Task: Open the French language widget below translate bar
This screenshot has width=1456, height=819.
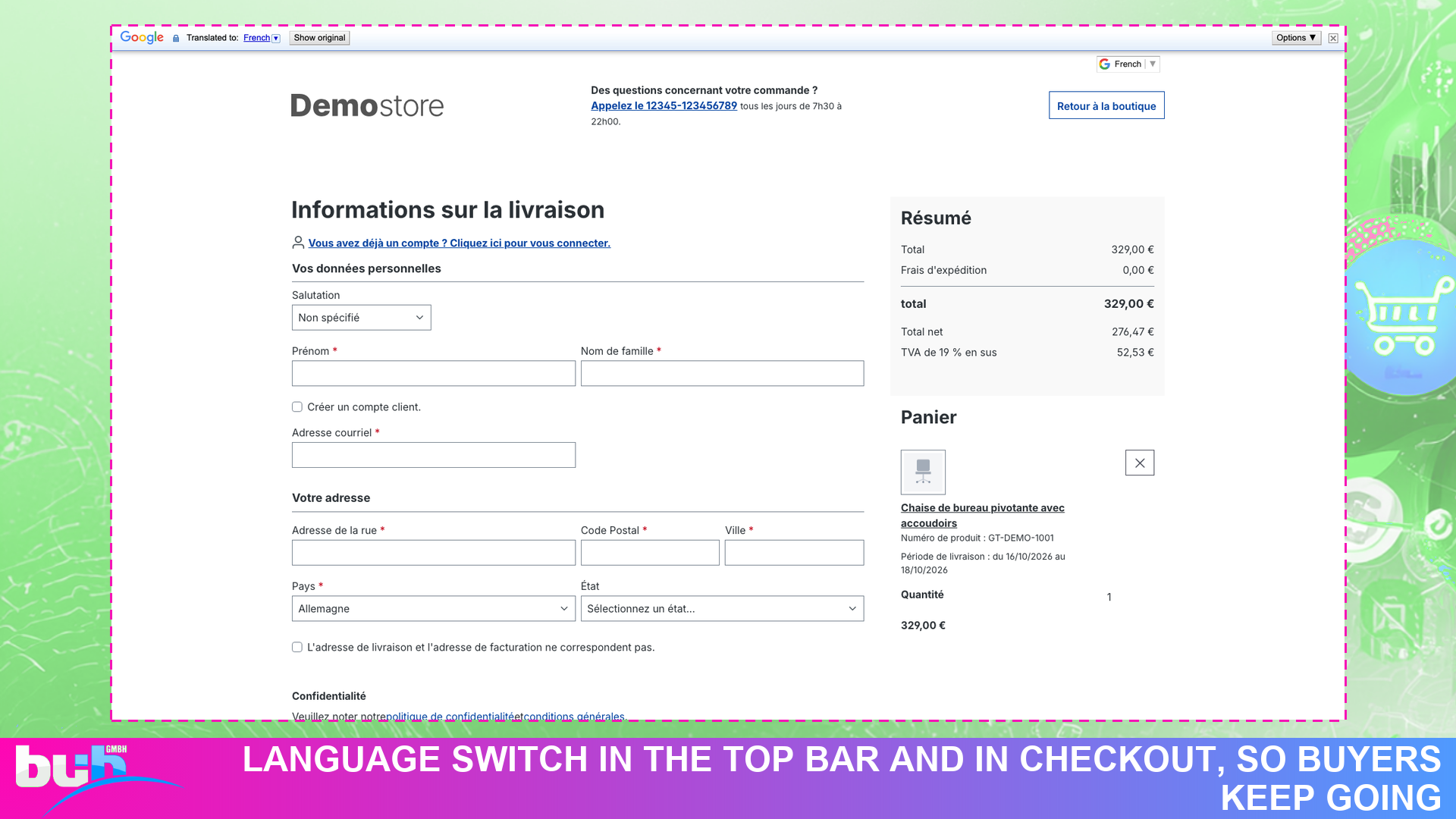Action: [1128, 64]
